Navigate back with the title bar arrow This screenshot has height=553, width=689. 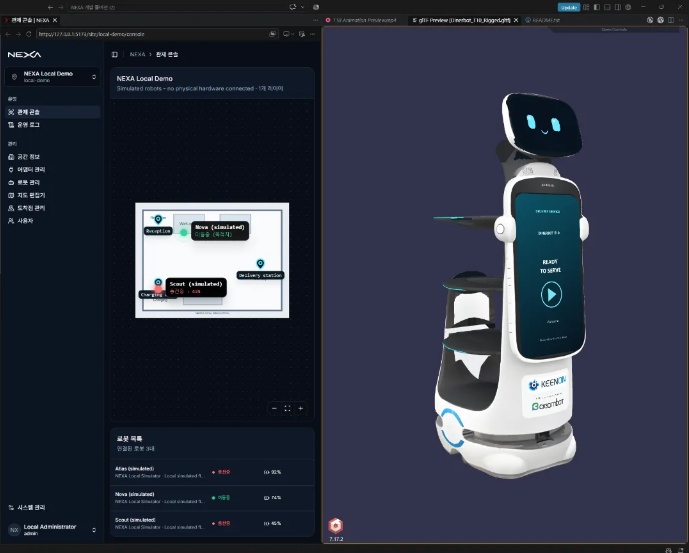[50, 7]
